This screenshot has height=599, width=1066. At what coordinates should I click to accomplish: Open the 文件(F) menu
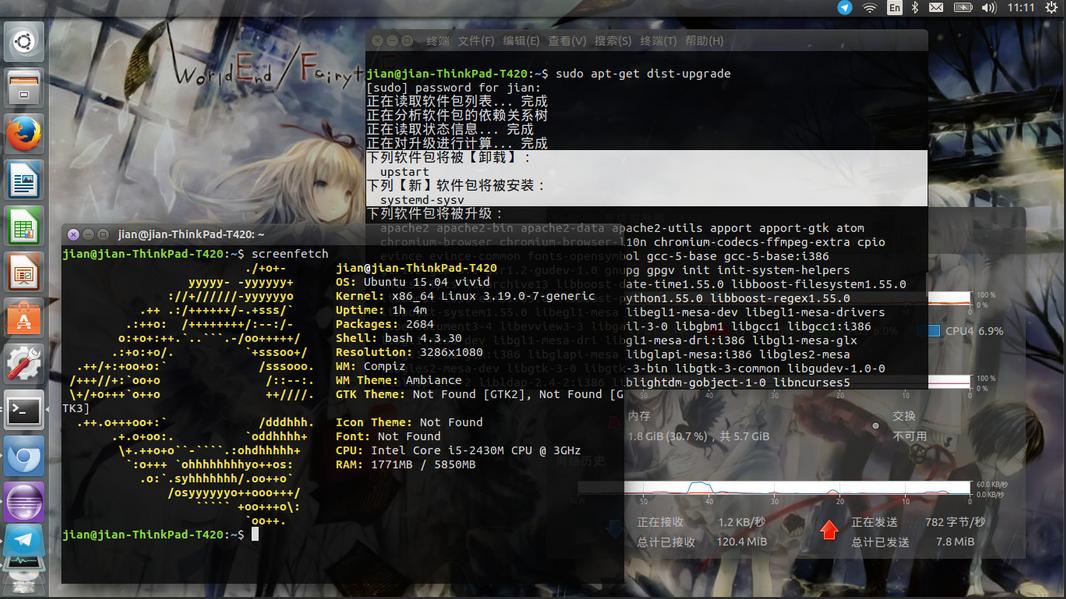[476, 41]
